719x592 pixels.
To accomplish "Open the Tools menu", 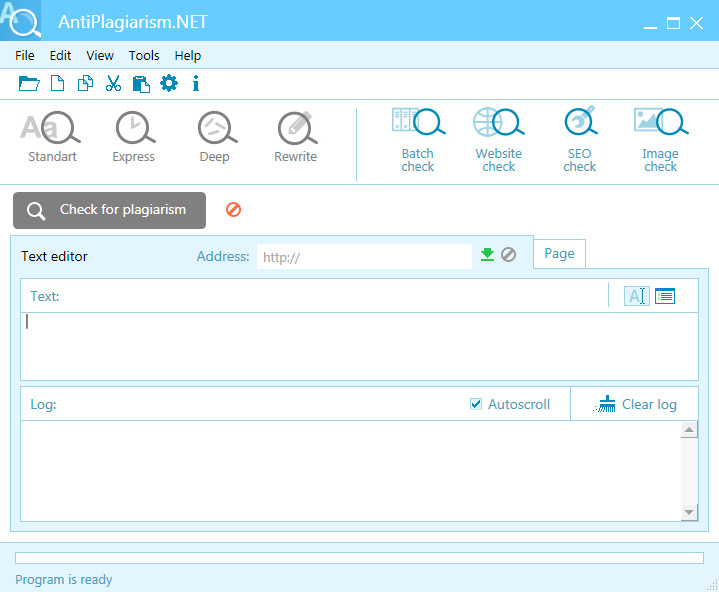I will 144,55.
